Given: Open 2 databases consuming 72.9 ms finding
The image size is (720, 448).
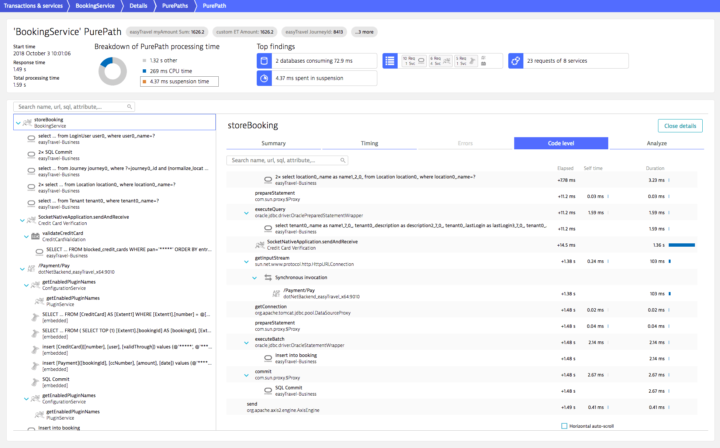Looking at the screenshot, I should [x=317, y=61].
